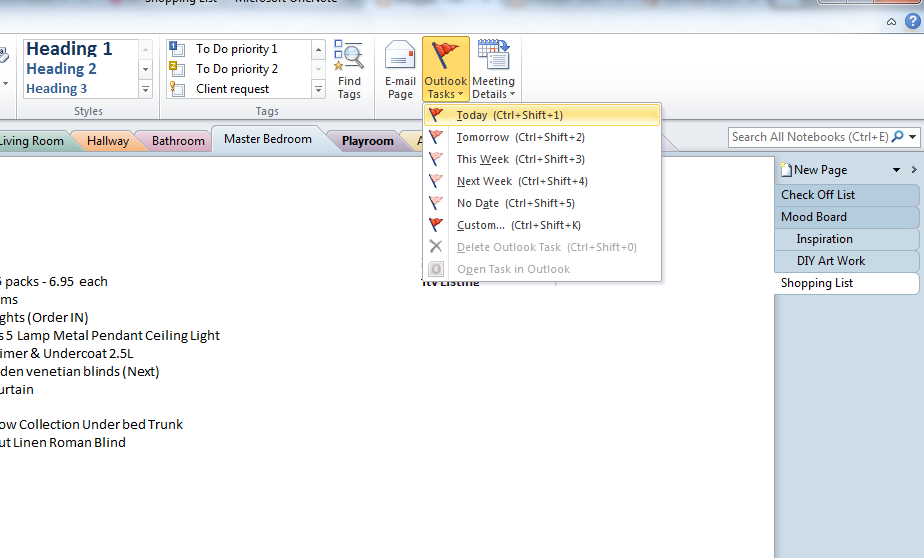The height and width of the screenshot is (558, 924).
Task: Click the Linen Roman Blind line
Action: pos(63,443)
